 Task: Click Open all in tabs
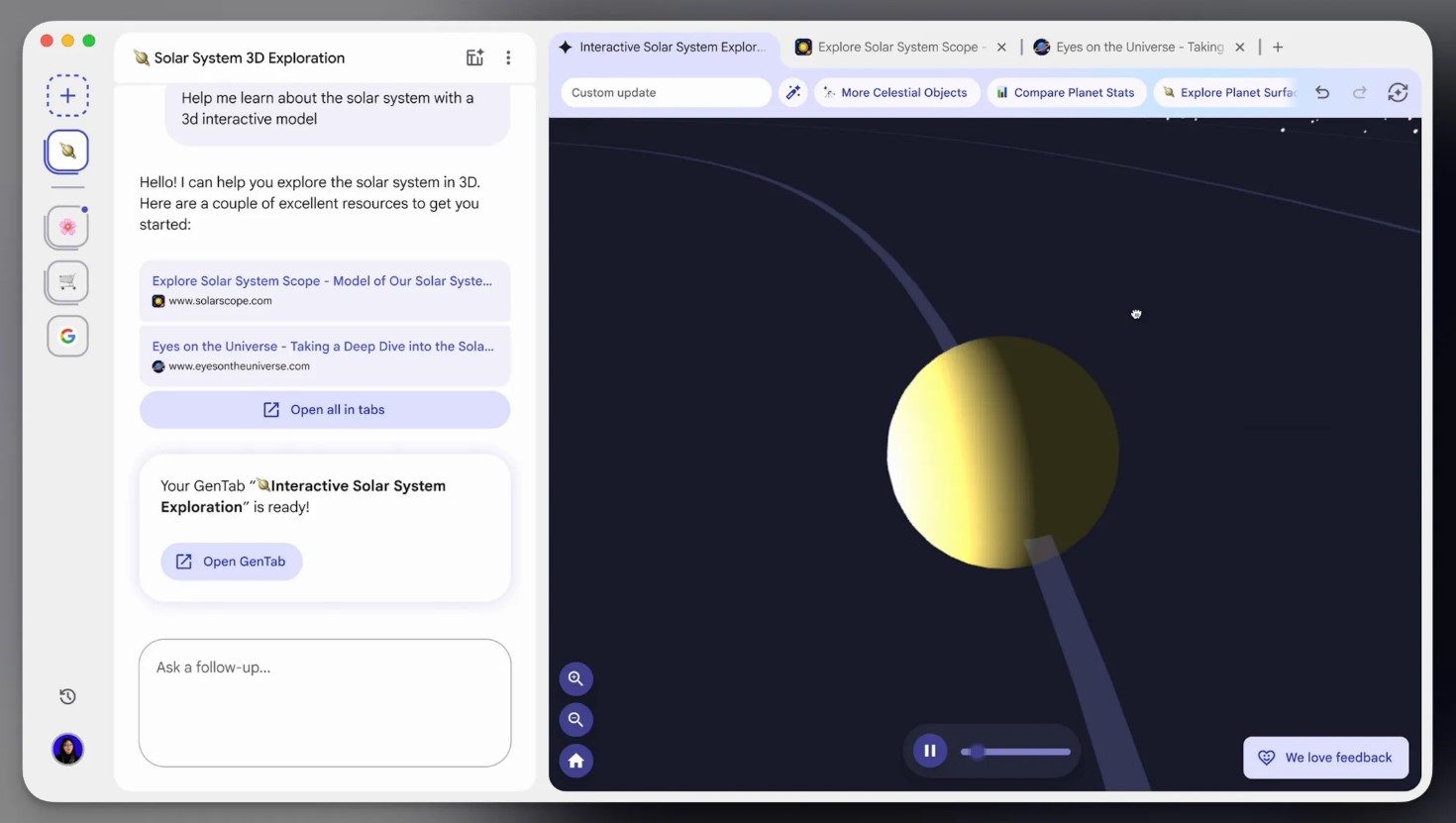pyautogui.click(x=325, y=410)
